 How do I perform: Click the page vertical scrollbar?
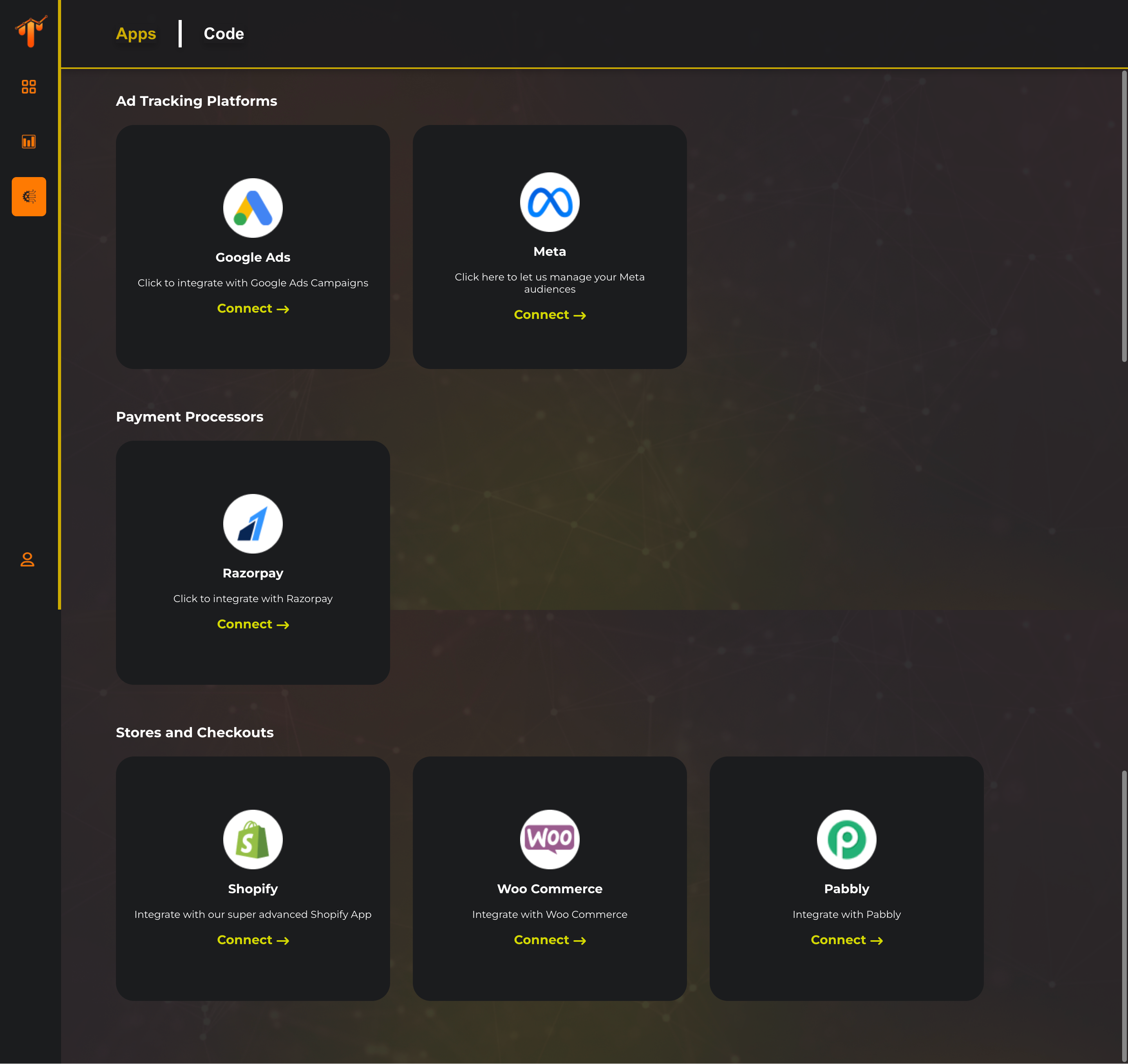pyautogui.click(x=1124, y=215)
